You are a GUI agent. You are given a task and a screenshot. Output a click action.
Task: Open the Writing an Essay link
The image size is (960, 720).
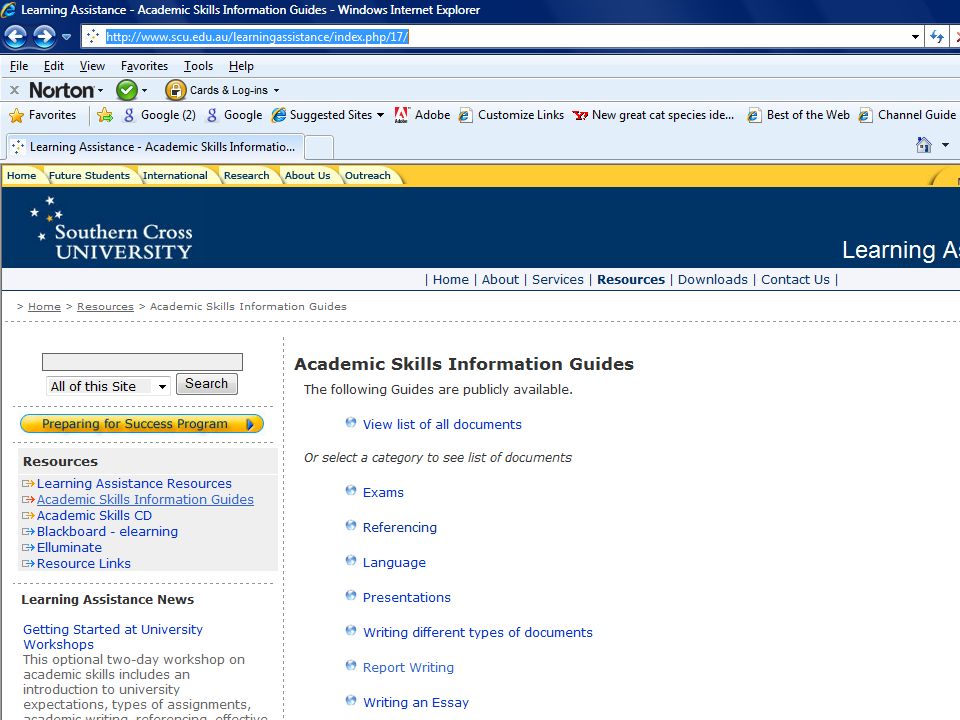click(416, 702)
